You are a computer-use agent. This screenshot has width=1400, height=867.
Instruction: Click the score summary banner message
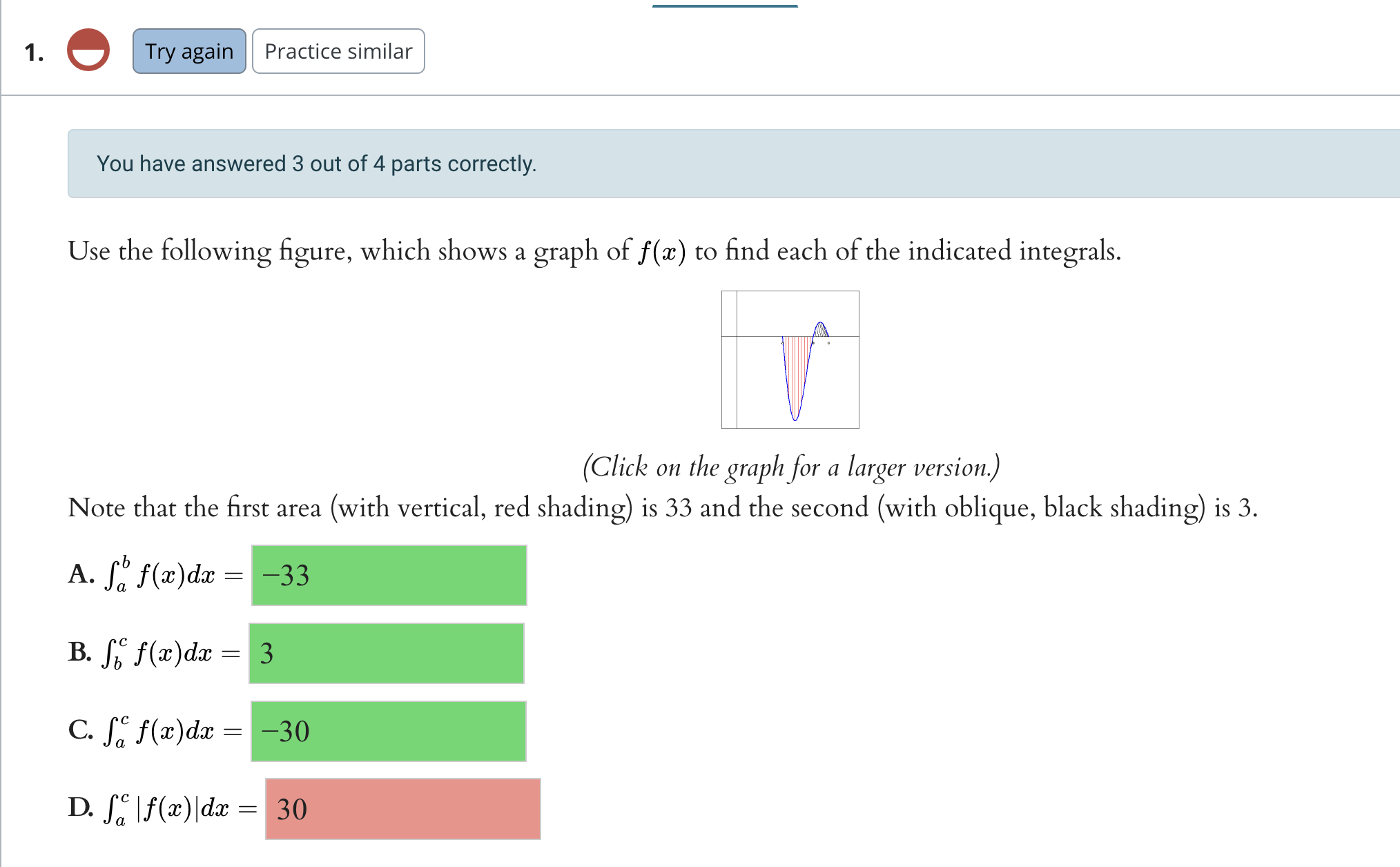point(316,164)
